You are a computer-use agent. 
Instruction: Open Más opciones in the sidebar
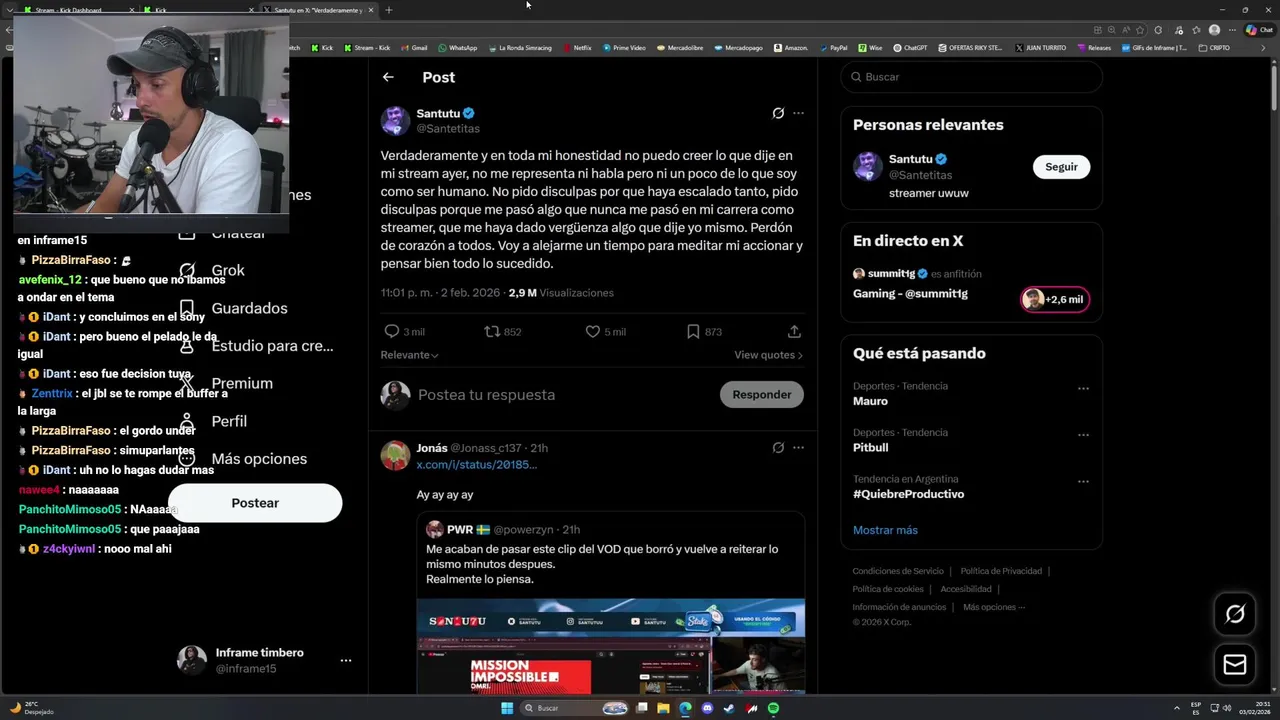point(242,459)
